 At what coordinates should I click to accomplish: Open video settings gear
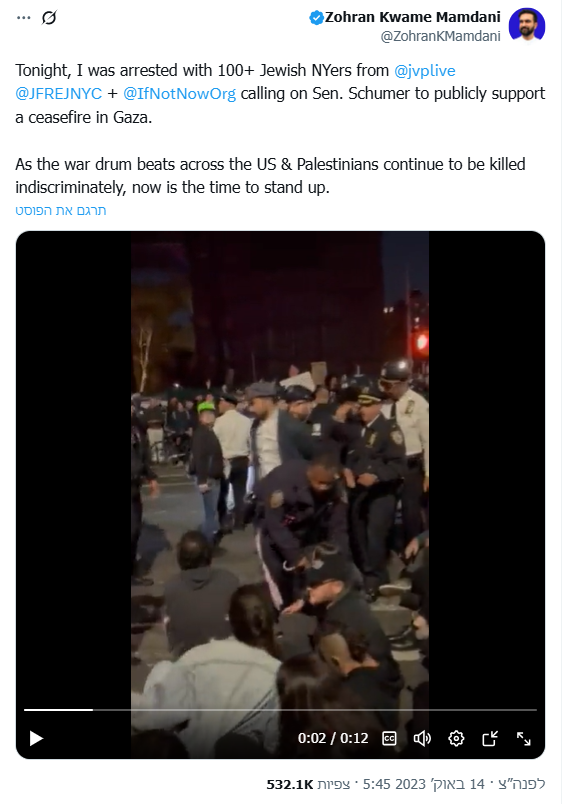click(x=456, y=738)
